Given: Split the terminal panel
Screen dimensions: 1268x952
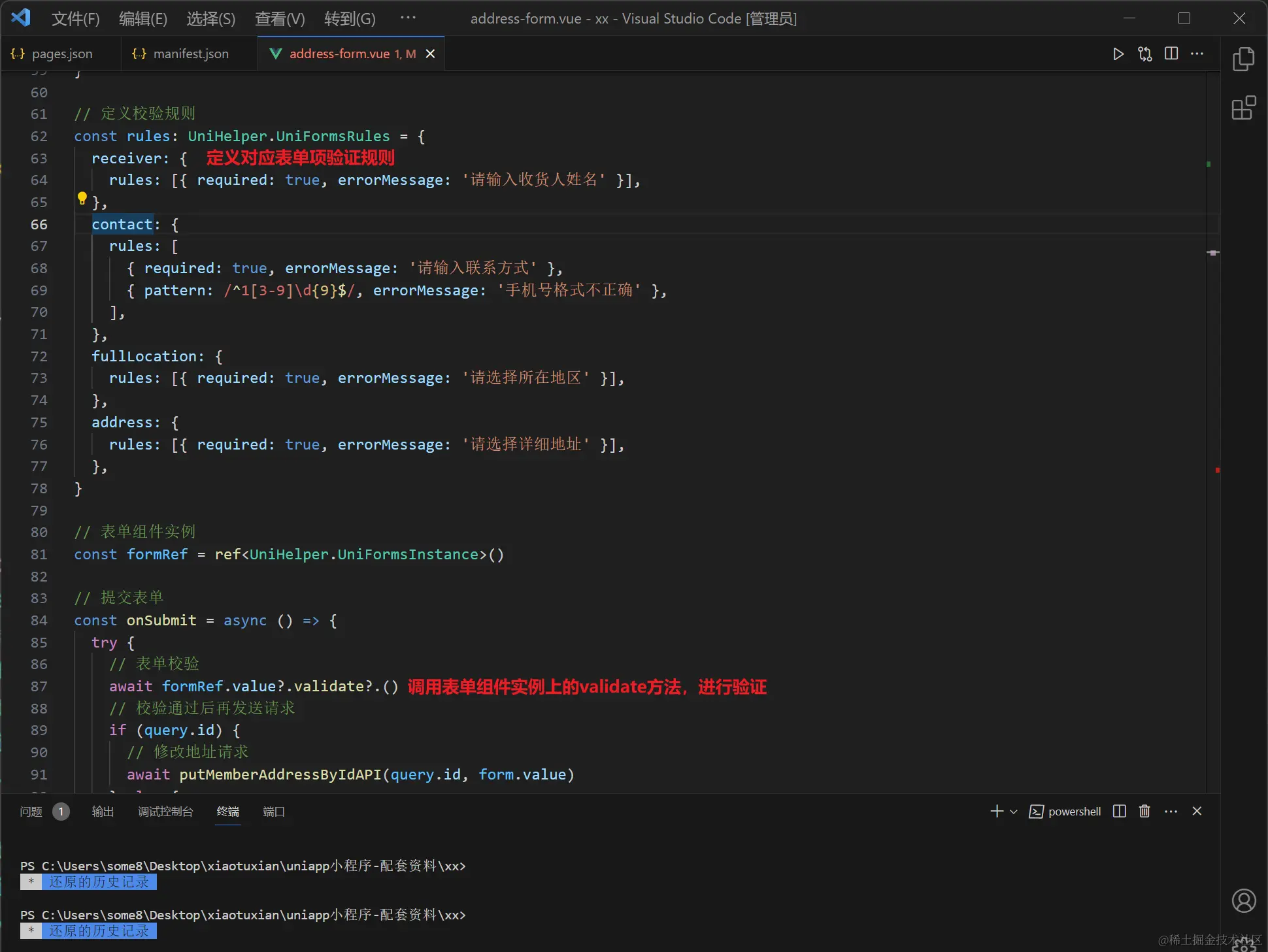Looking at the screenshot, I should (x=1119, y=811).
